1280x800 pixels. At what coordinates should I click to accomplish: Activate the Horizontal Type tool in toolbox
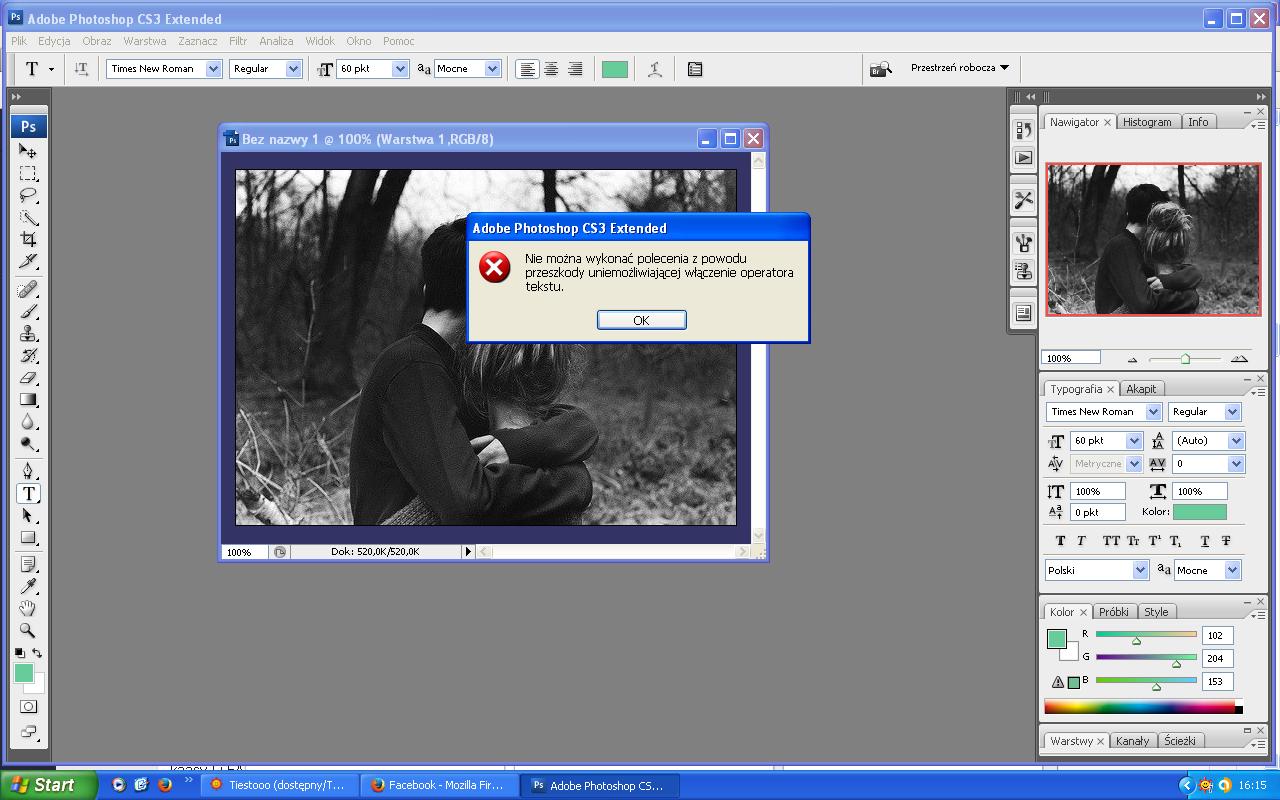click(29, 493)
